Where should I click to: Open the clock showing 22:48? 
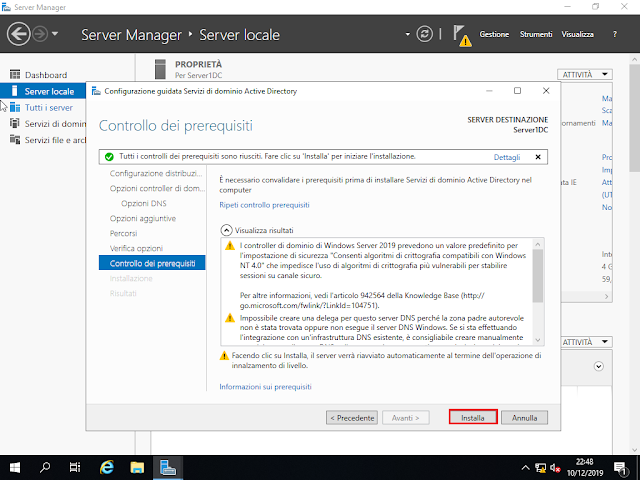(x=585, y=467)
